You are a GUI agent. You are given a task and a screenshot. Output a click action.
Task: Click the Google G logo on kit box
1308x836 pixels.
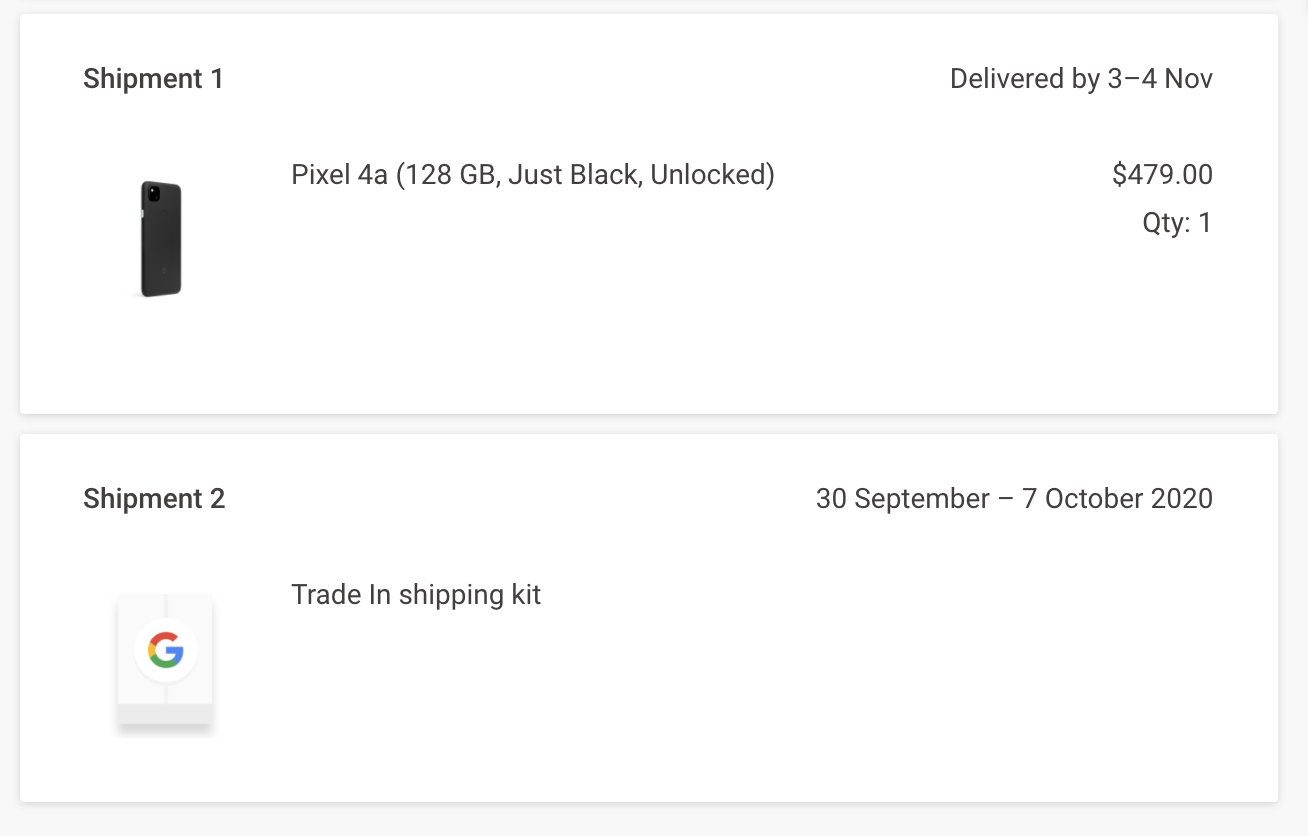point(166,651)
